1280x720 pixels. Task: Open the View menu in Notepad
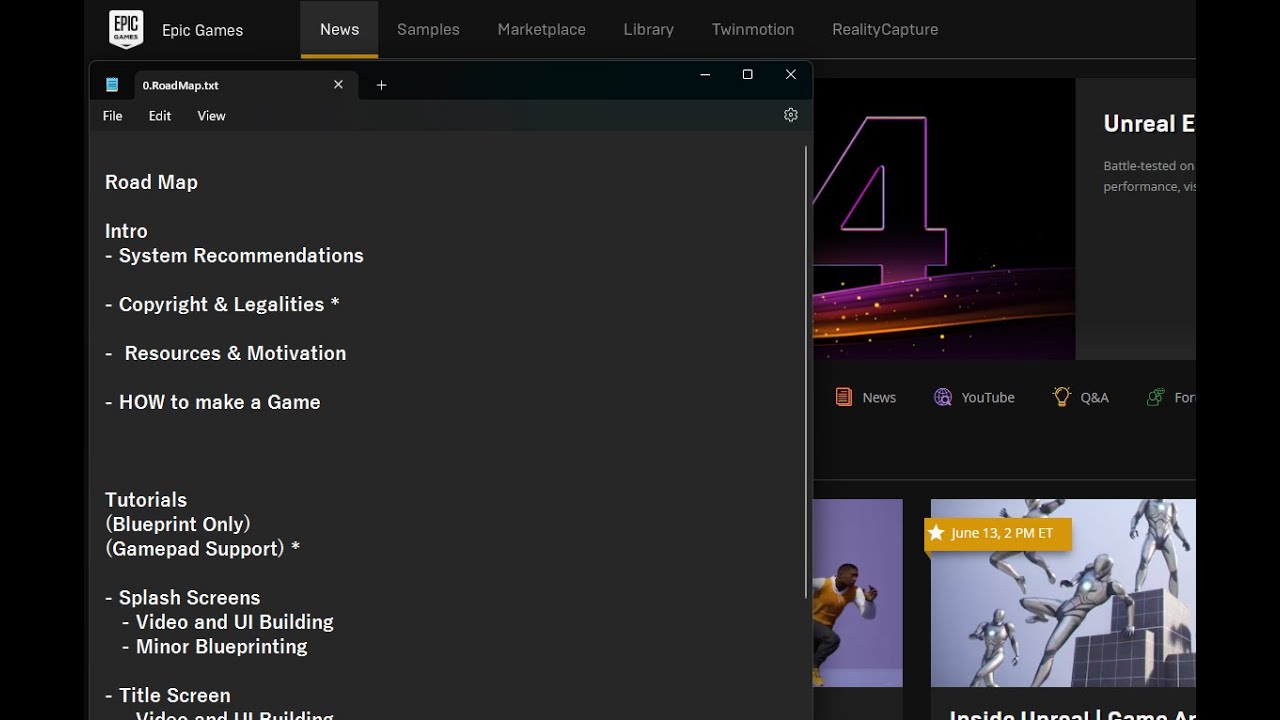click(211, 116)
